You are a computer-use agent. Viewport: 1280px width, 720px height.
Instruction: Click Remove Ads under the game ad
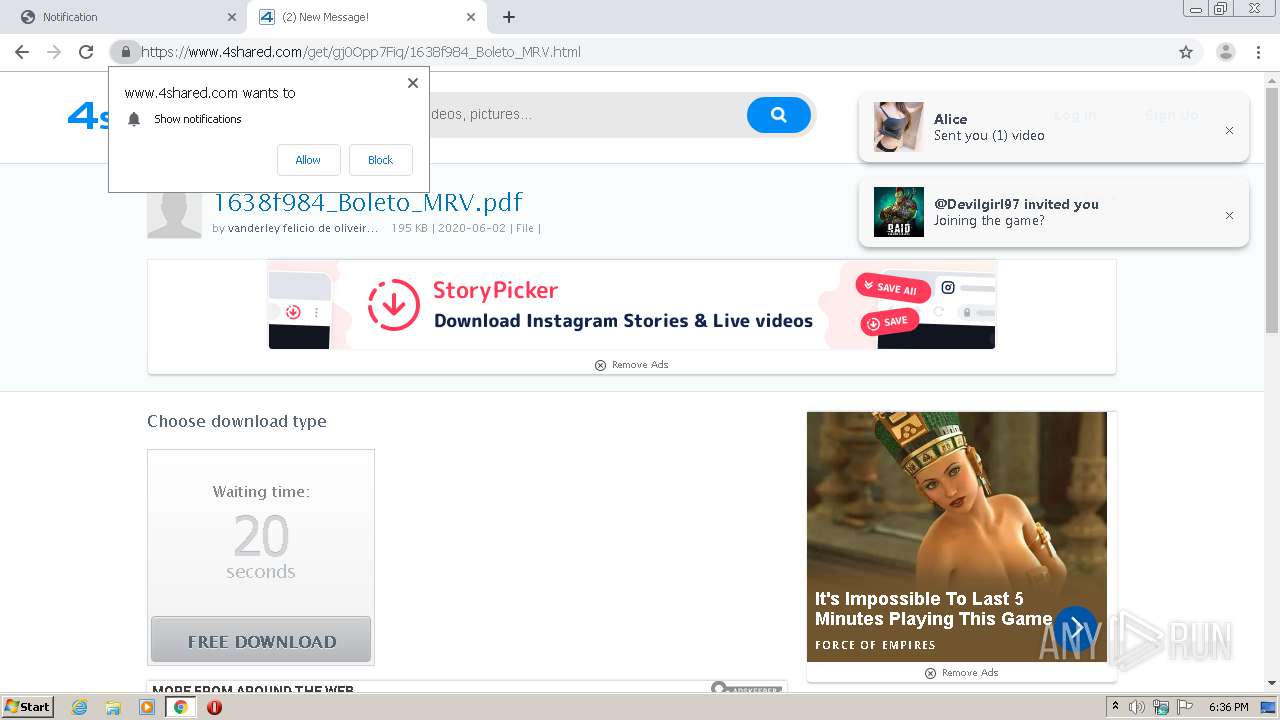962,673
